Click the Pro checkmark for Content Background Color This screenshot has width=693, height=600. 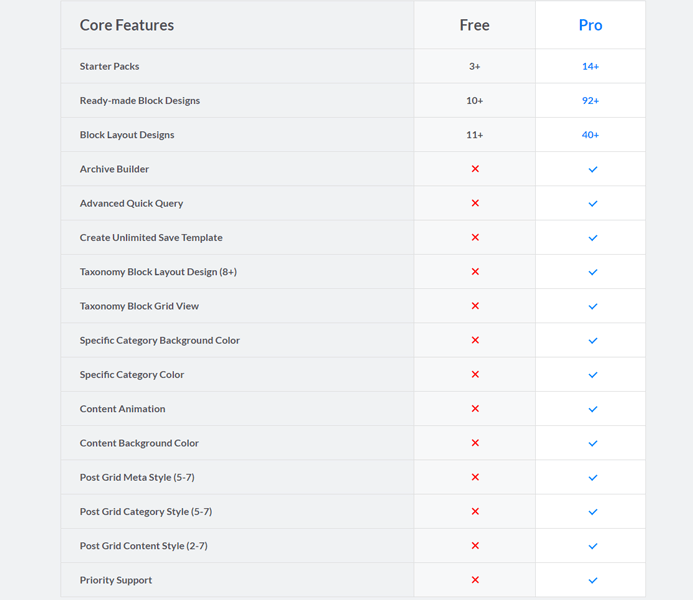point(592,443)
